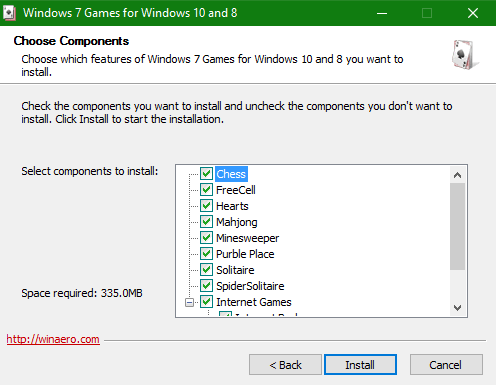Click the installer card icon in title bar

click(9, 13)
